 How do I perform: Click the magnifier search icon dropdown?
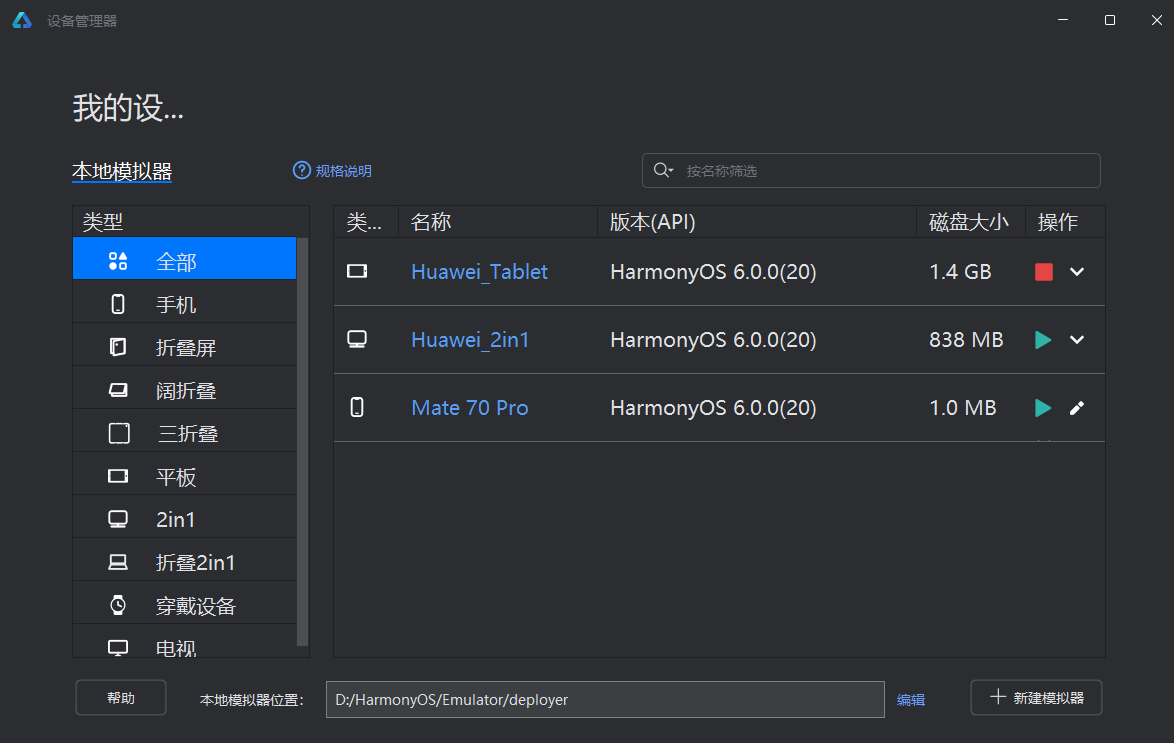(663, 171)
